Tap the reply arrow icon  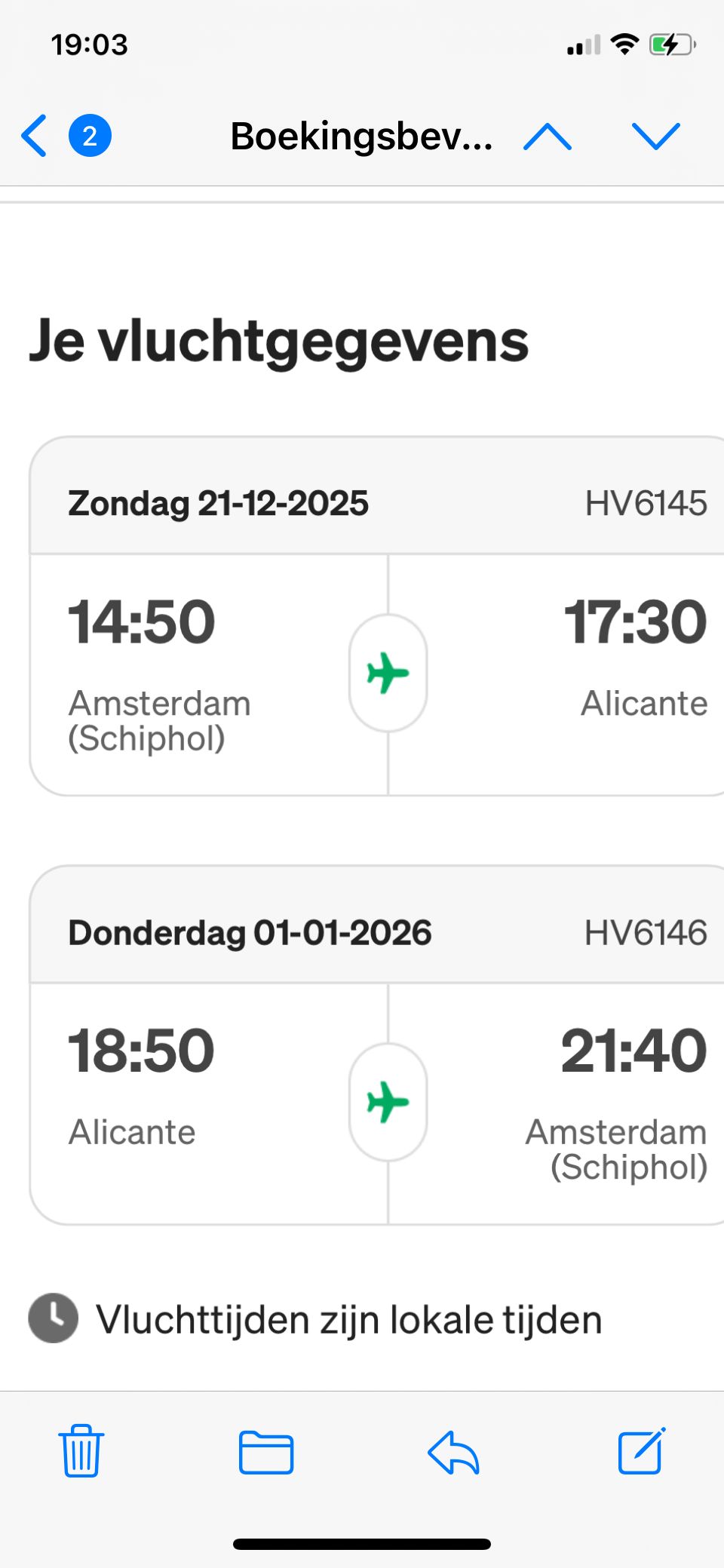[453, 1452]
